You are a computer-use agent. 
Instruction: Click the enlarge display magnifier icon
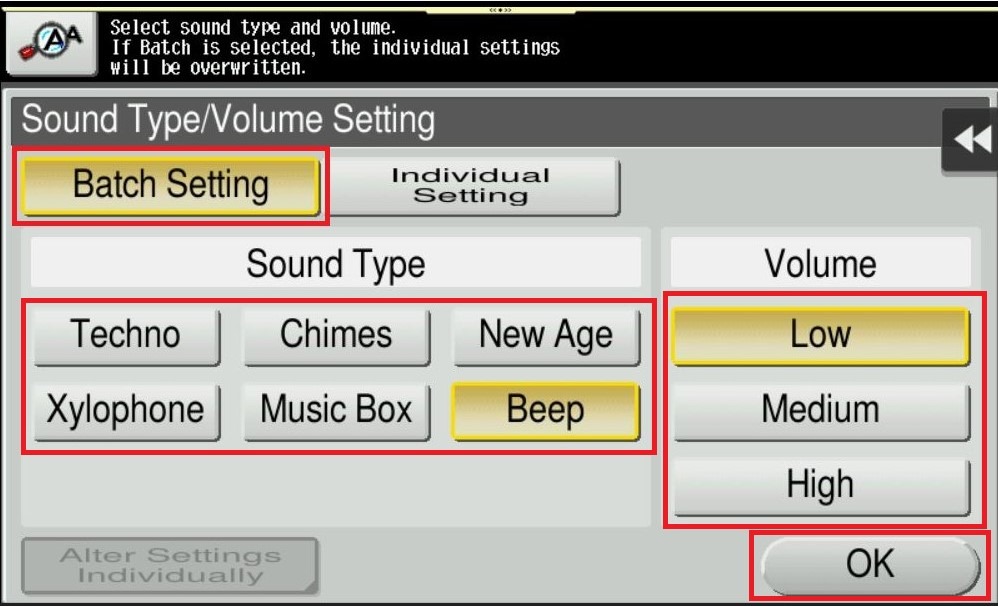pos(48,43)
